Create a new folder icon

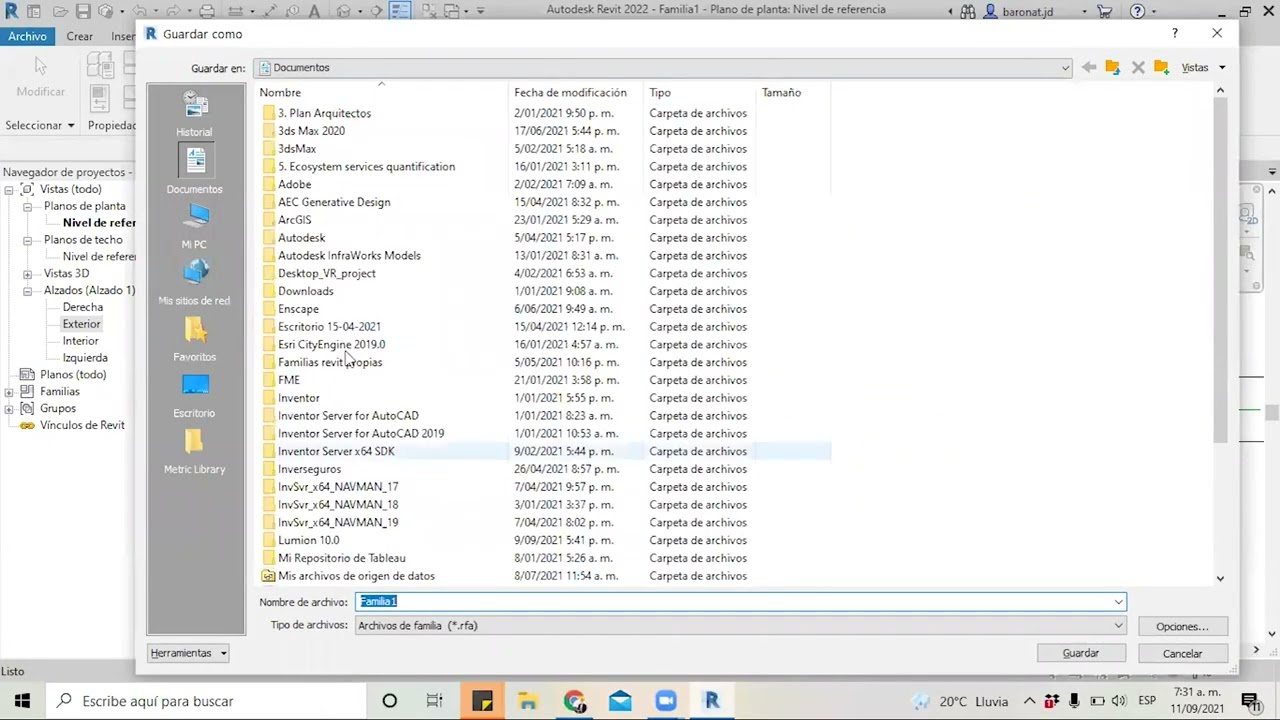coord(1161,67)
